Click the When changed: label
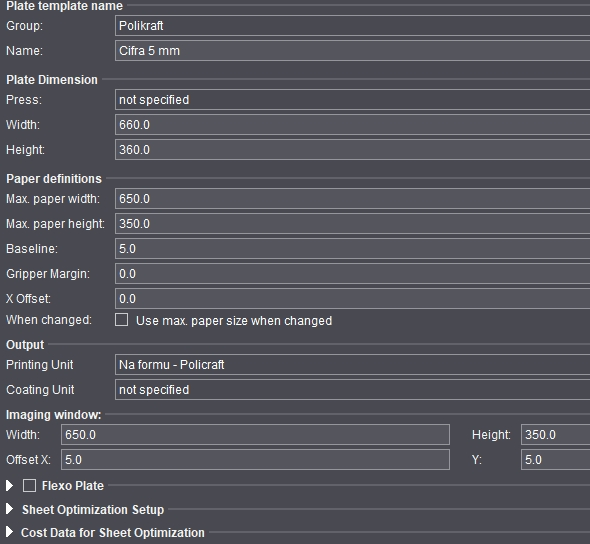Viewport: 590px width, 544px height. (49, 320)
